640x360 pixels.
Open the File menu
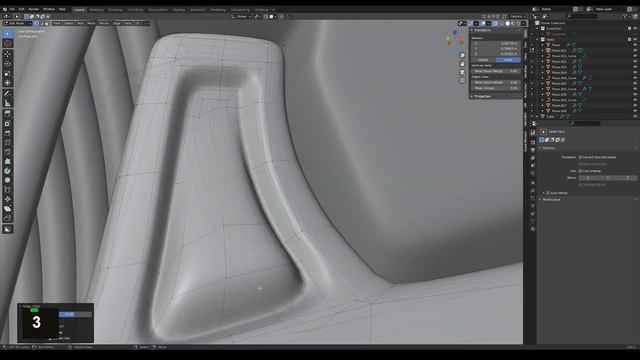pyautogui.click(x=12, y=9)
